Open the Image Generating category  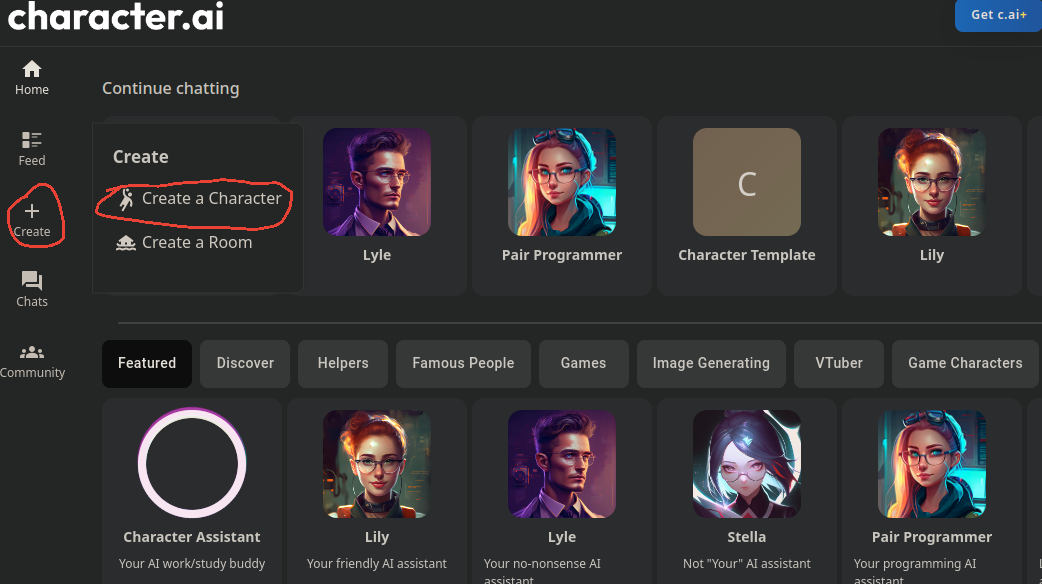[711, 363]
